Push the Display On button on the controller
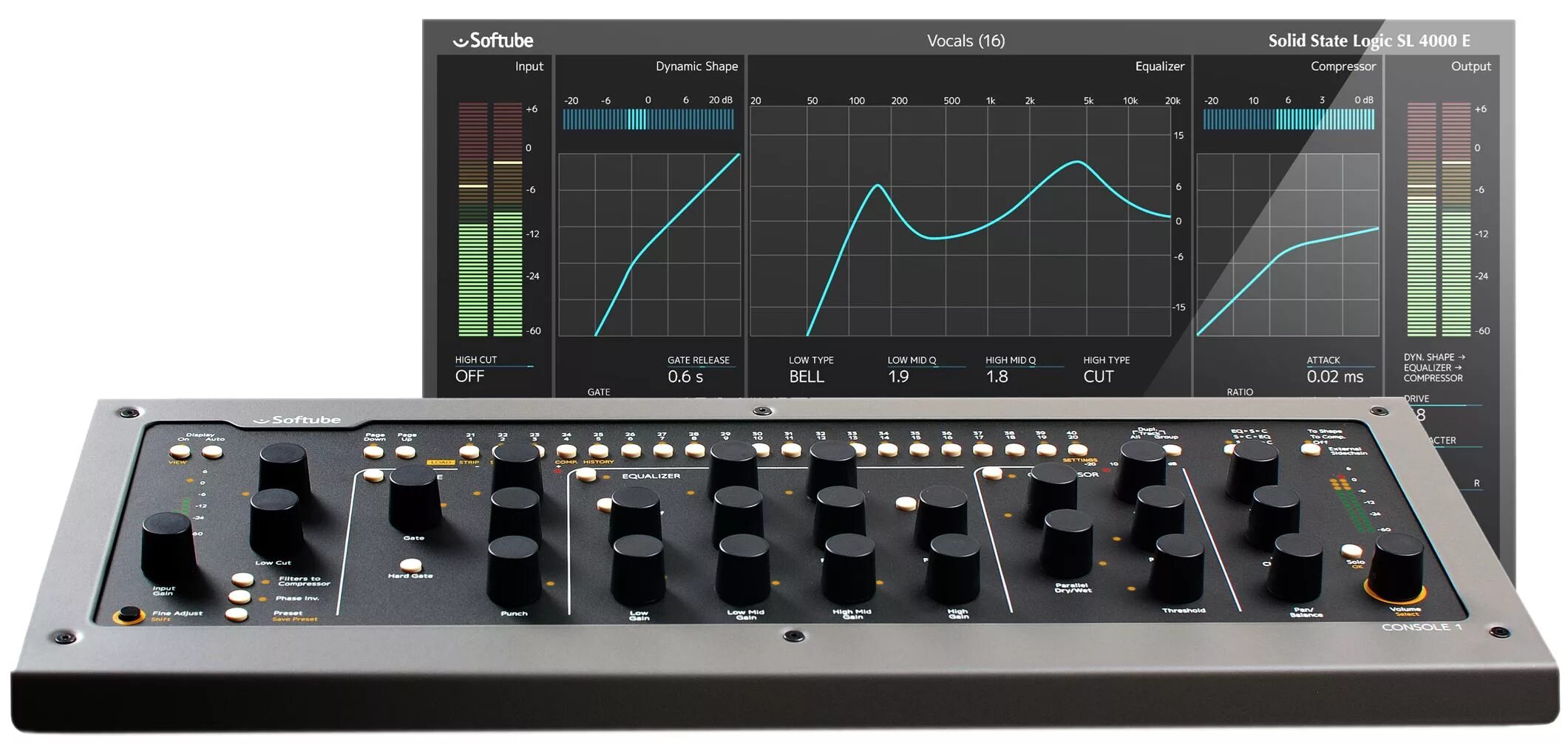The height and width of the screenshot is (745, 1568). pyautogui.click(x=179, y=451)
